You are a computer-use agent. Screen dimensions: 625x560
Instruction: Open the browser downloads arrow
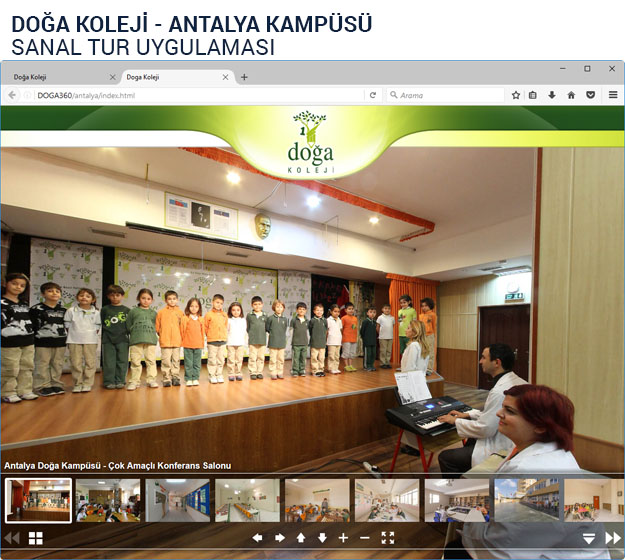tap(552, 95)
